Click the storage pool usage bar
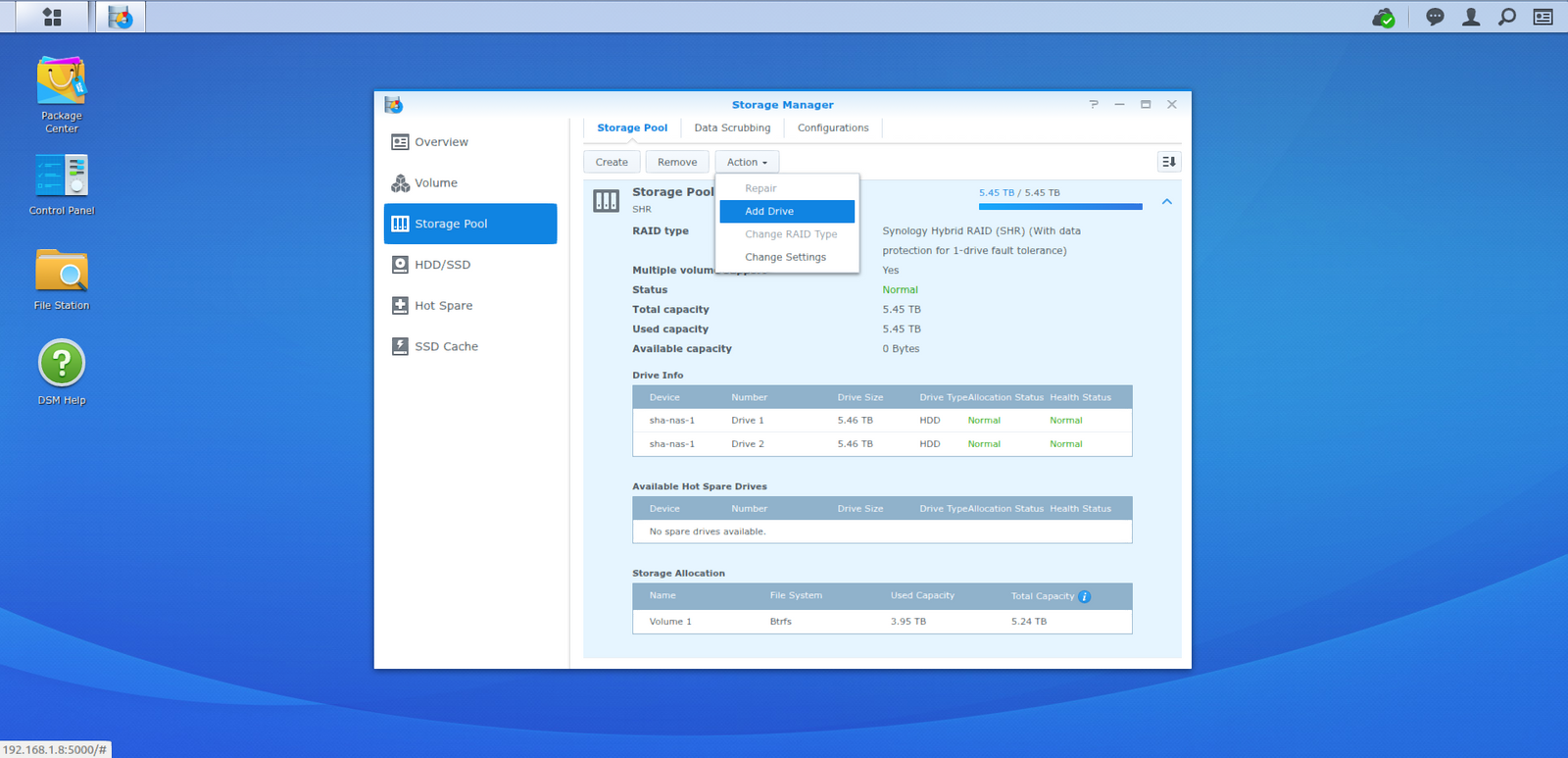The height and width of the screenshot is (758, 1568). tap(1060, 206)
